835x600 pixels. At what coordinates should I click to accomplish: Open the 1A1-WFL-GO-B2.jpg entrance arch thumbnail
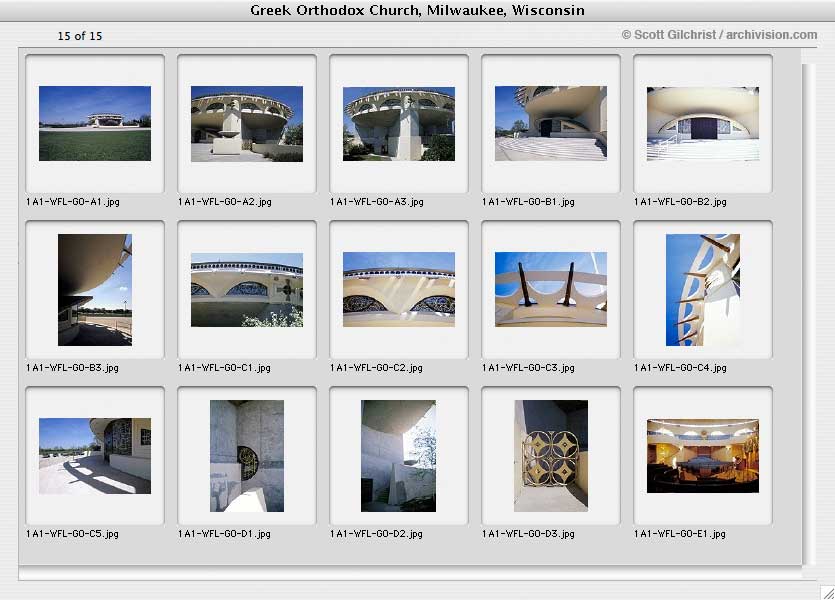pos(703,124)
